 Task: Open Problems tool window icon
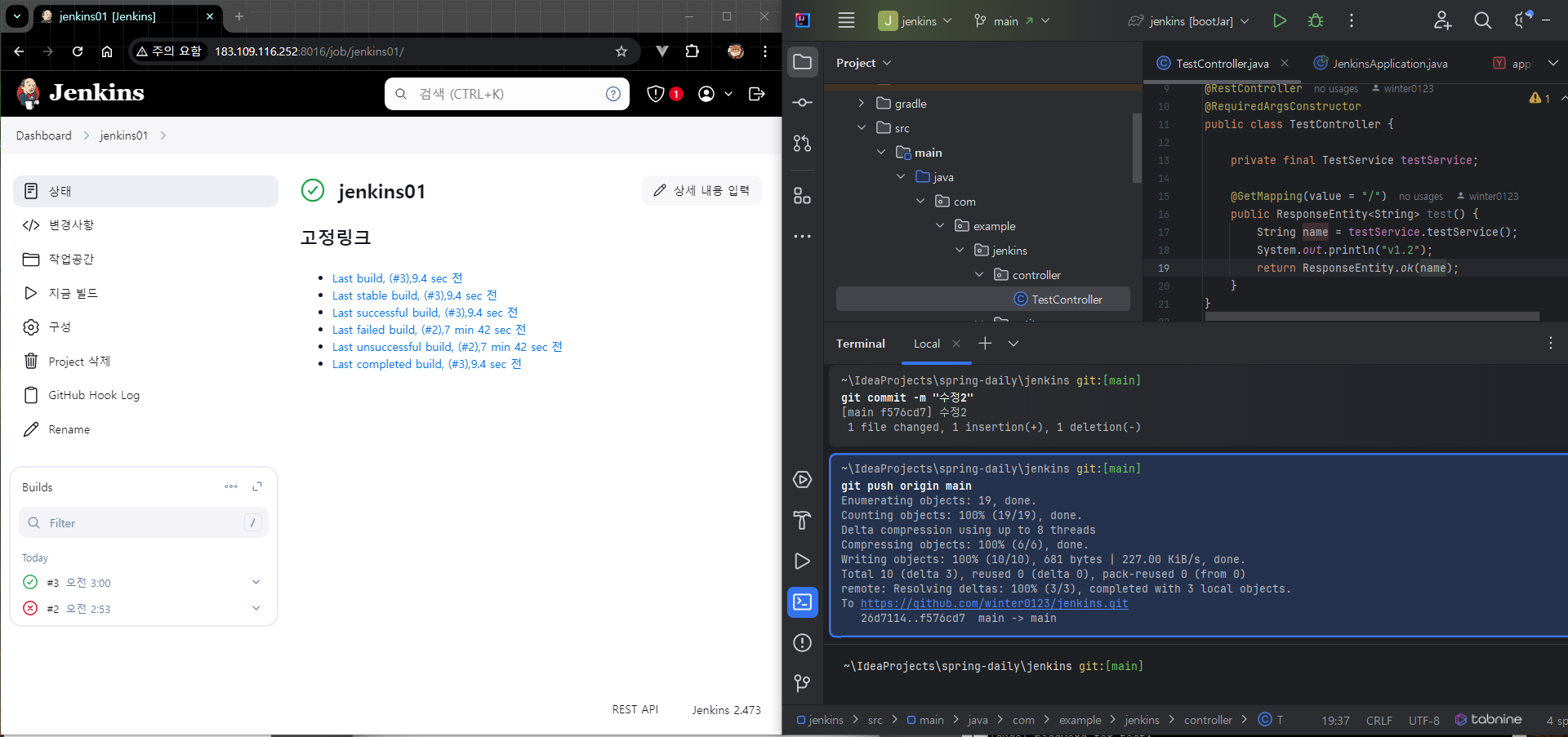803,642
